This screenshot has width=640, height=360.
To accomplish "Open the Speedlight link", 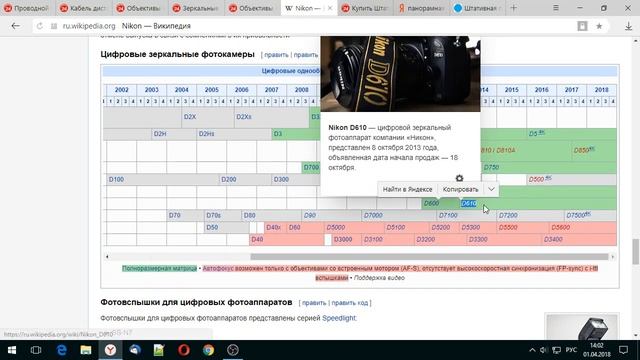I will pos(338,318).
